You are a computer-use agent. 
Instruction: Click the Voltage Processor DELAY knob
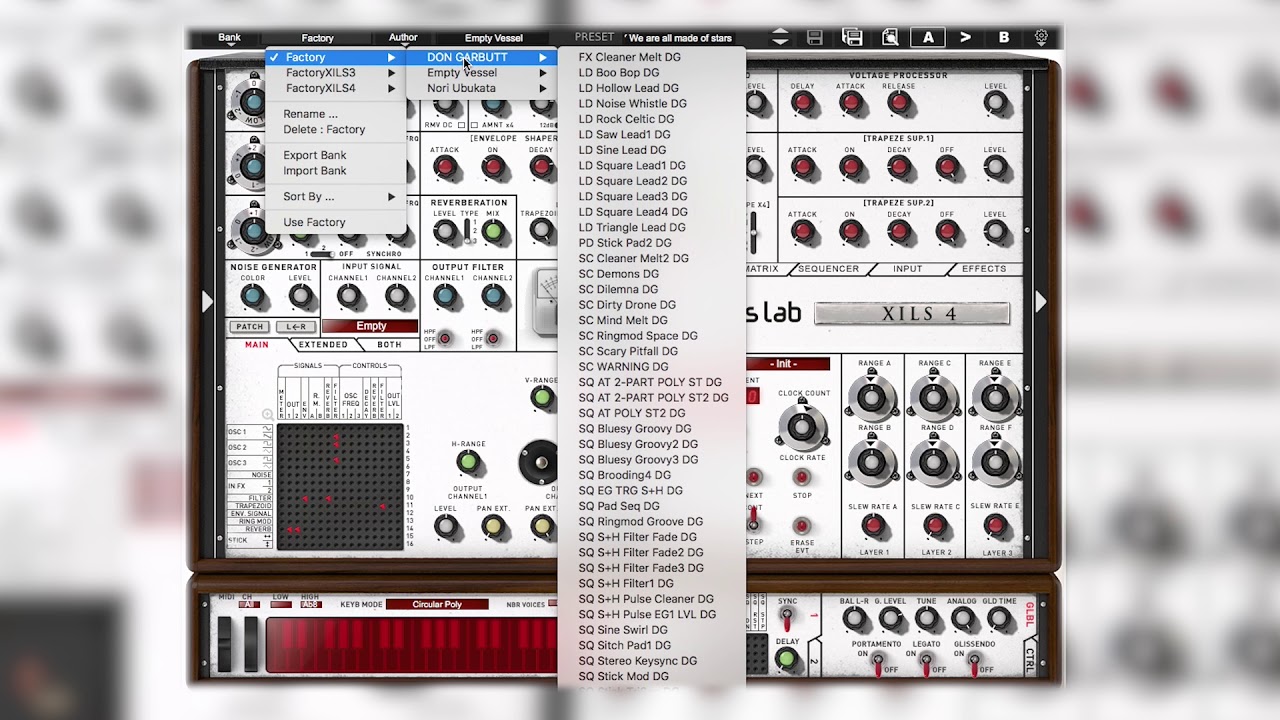(x=803, y=104)
